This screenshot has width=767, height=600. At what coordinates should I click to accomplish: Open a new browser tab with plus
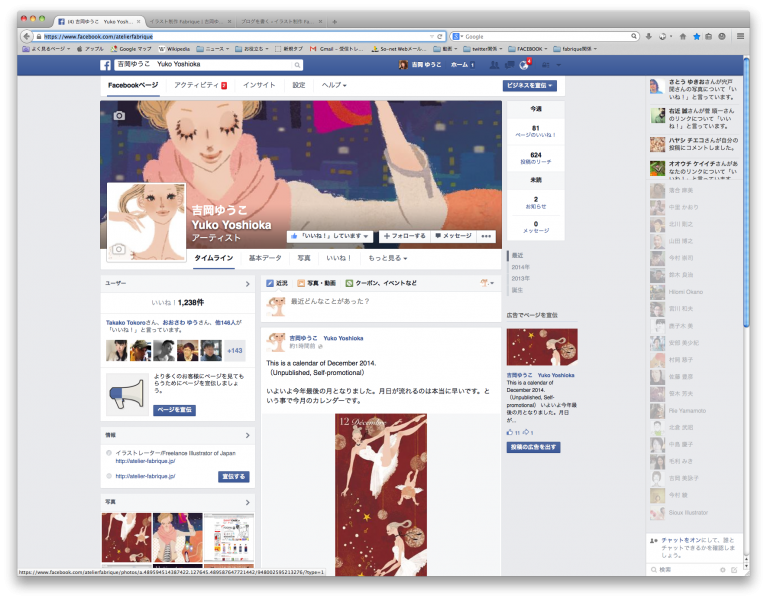point(335,22)
